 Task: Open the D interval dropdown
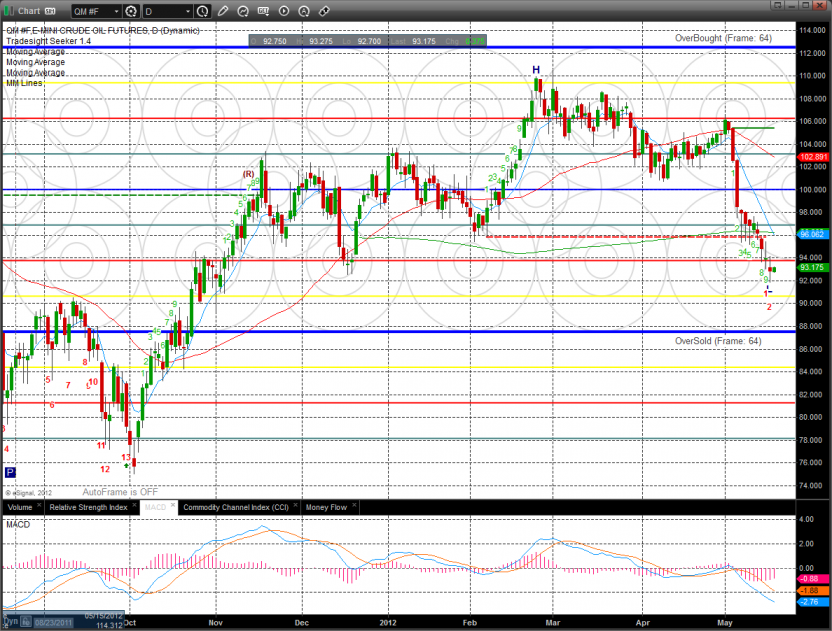click(165, 11)
